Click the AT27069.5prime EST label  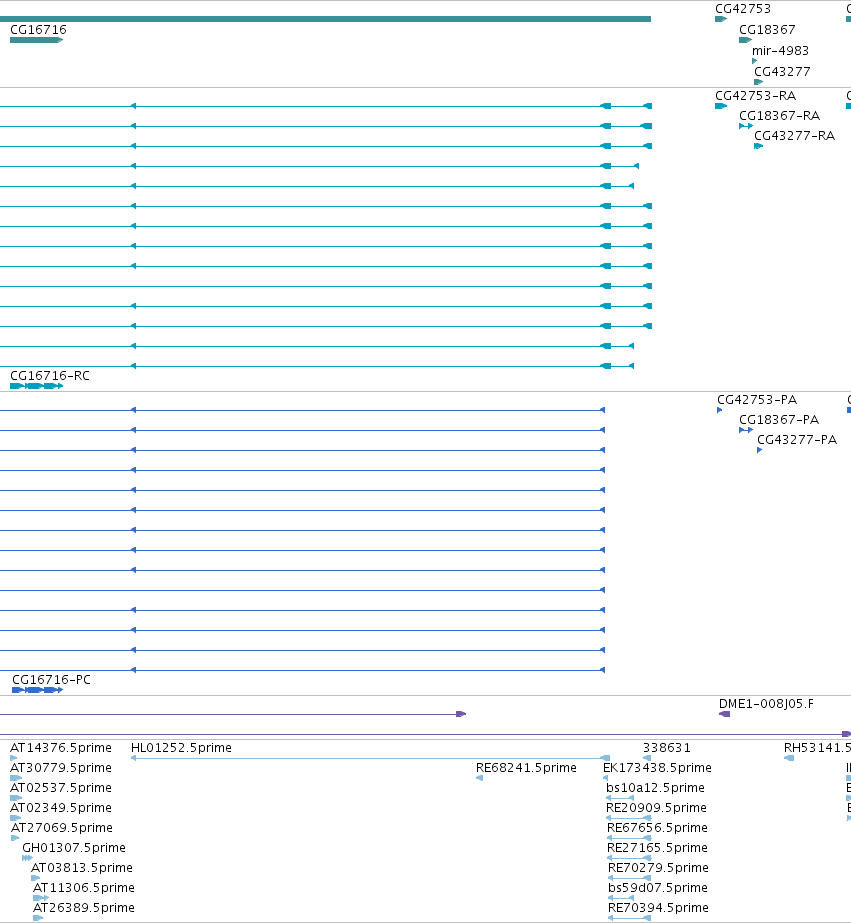click(x=62, y=828)
